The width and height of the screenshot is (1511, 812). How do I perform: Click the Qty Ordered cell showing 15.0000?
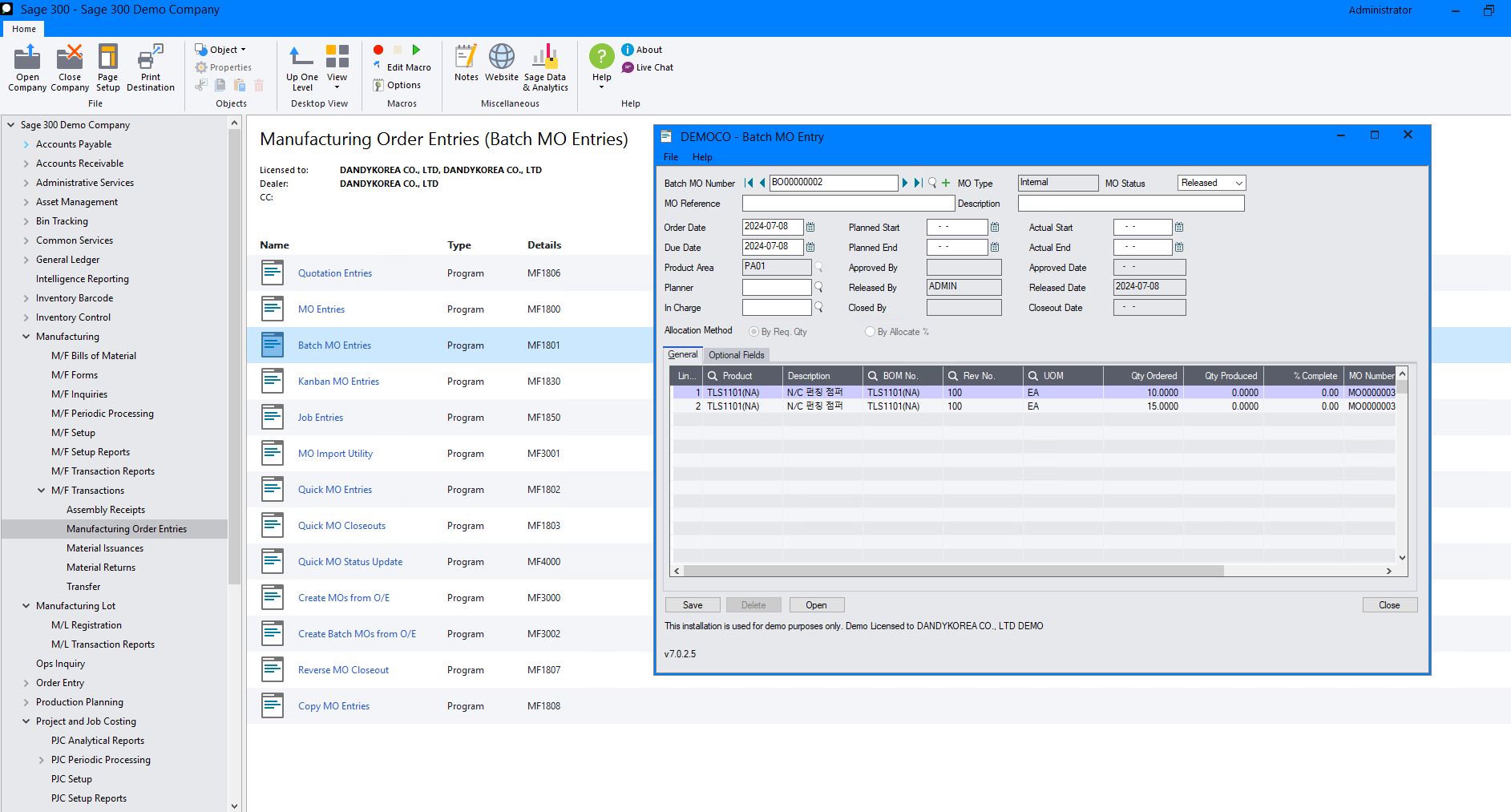point(1143,406)
